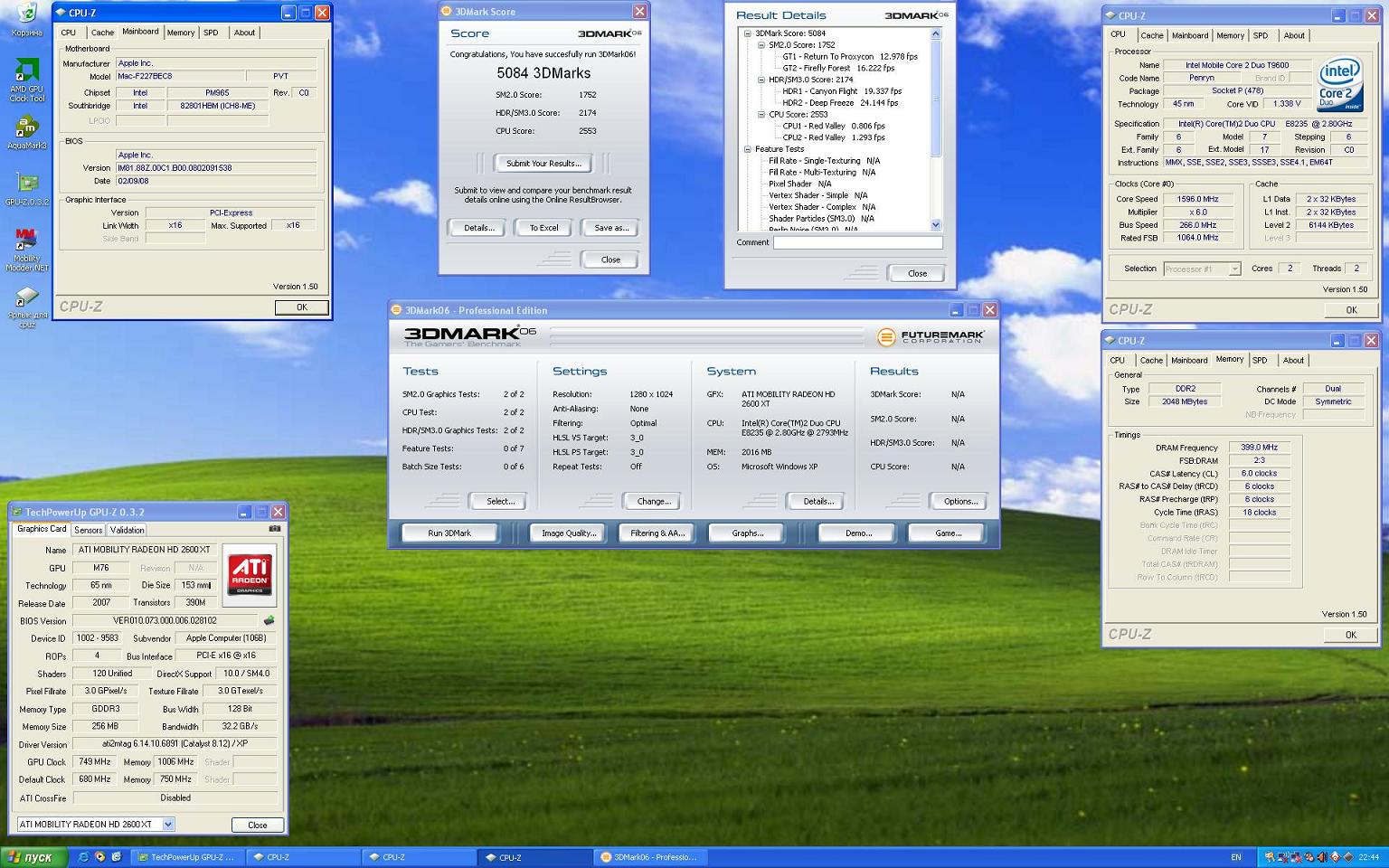Collapse the HDR/SM3.0 Score tree node
This screenshot has height=868, width=1389.
click(x=761, y=80)
